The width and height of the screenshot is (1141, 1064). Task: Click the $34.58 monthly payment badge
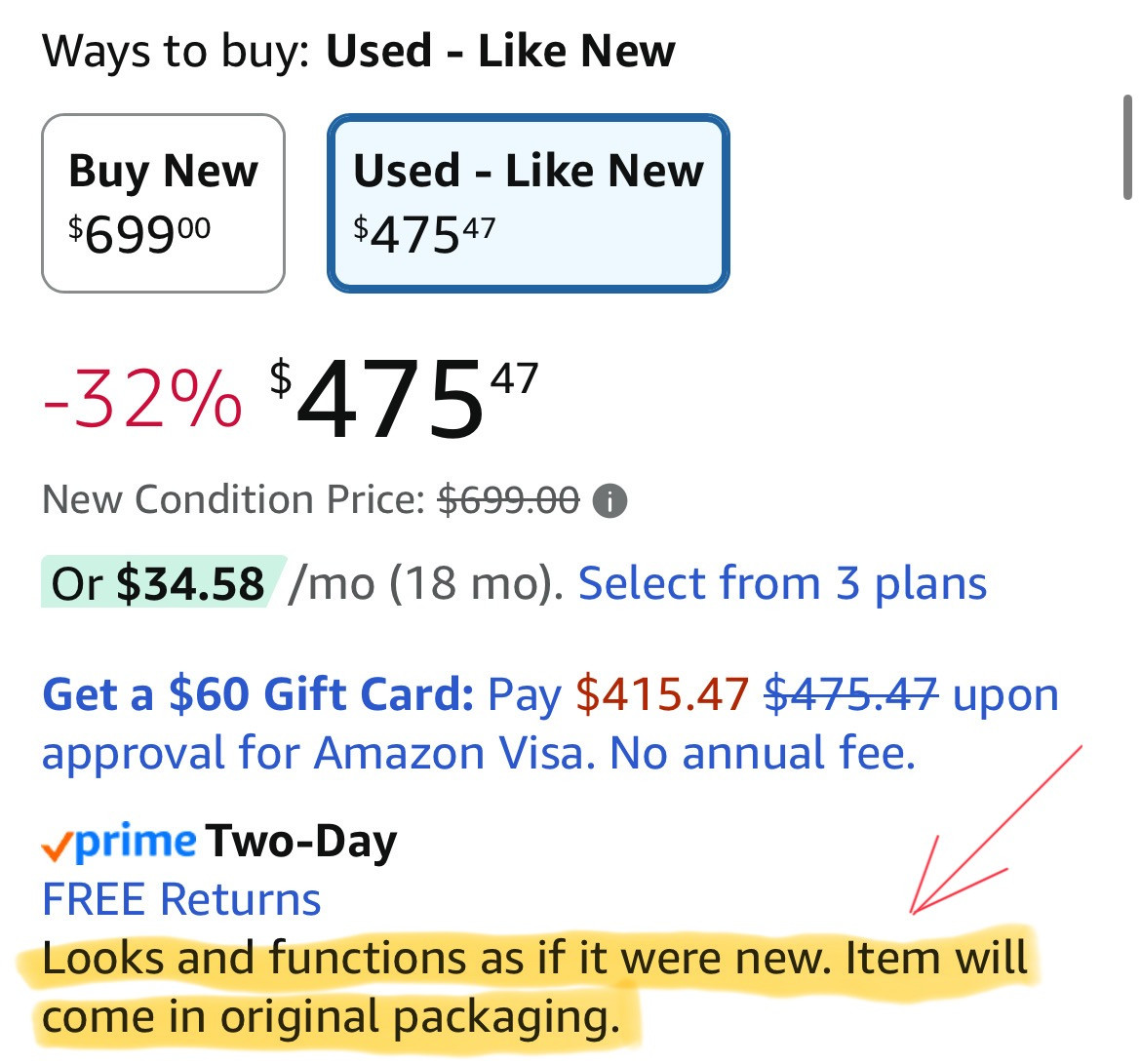pos(162,584)
